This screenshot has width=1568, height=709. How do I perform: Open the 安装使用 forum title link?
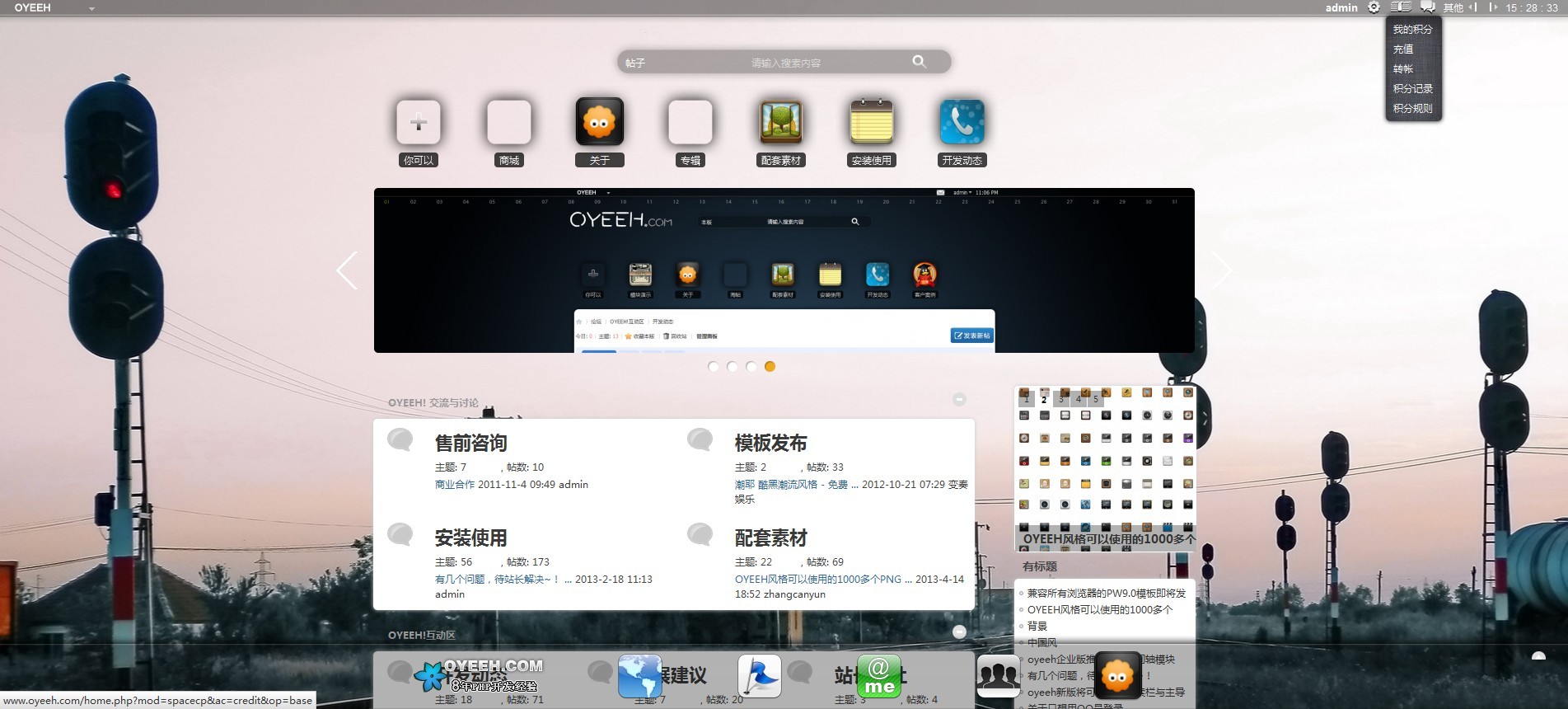pos(470,538)
